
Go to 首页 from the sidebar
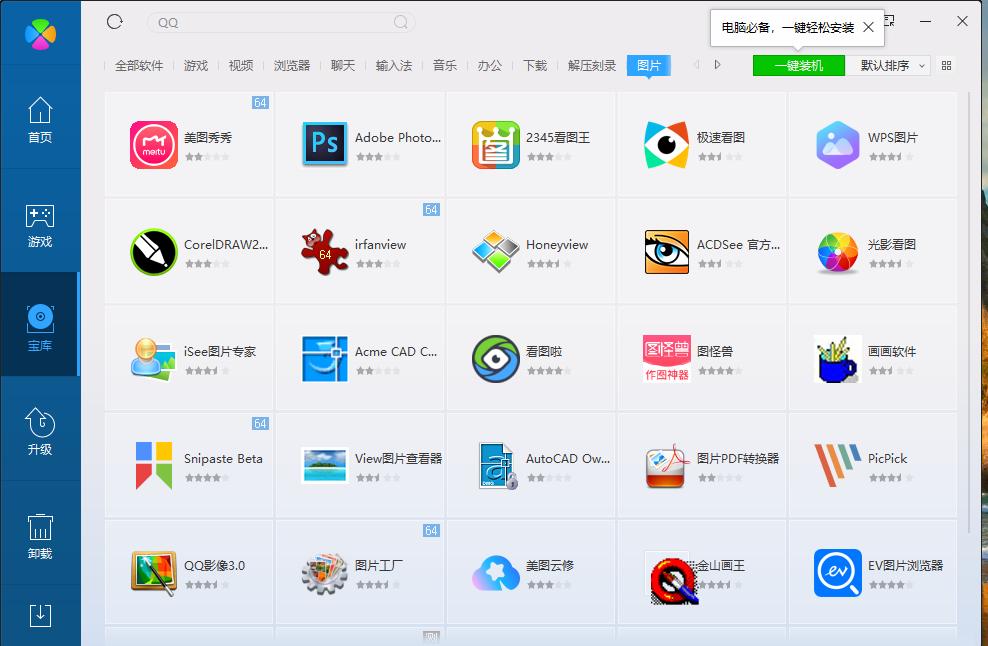40,118
